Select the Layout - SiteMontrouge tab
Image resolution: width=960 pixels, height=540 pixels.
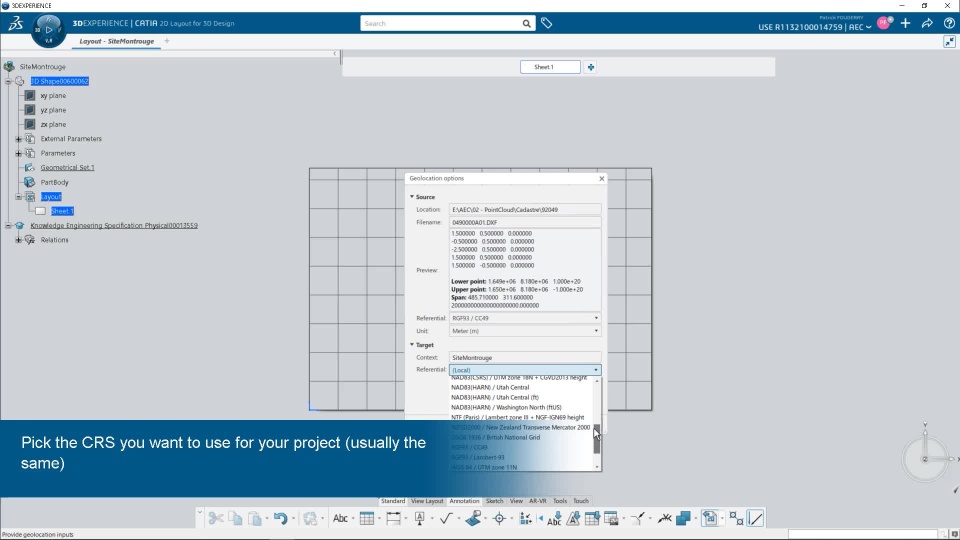[116, 41]
